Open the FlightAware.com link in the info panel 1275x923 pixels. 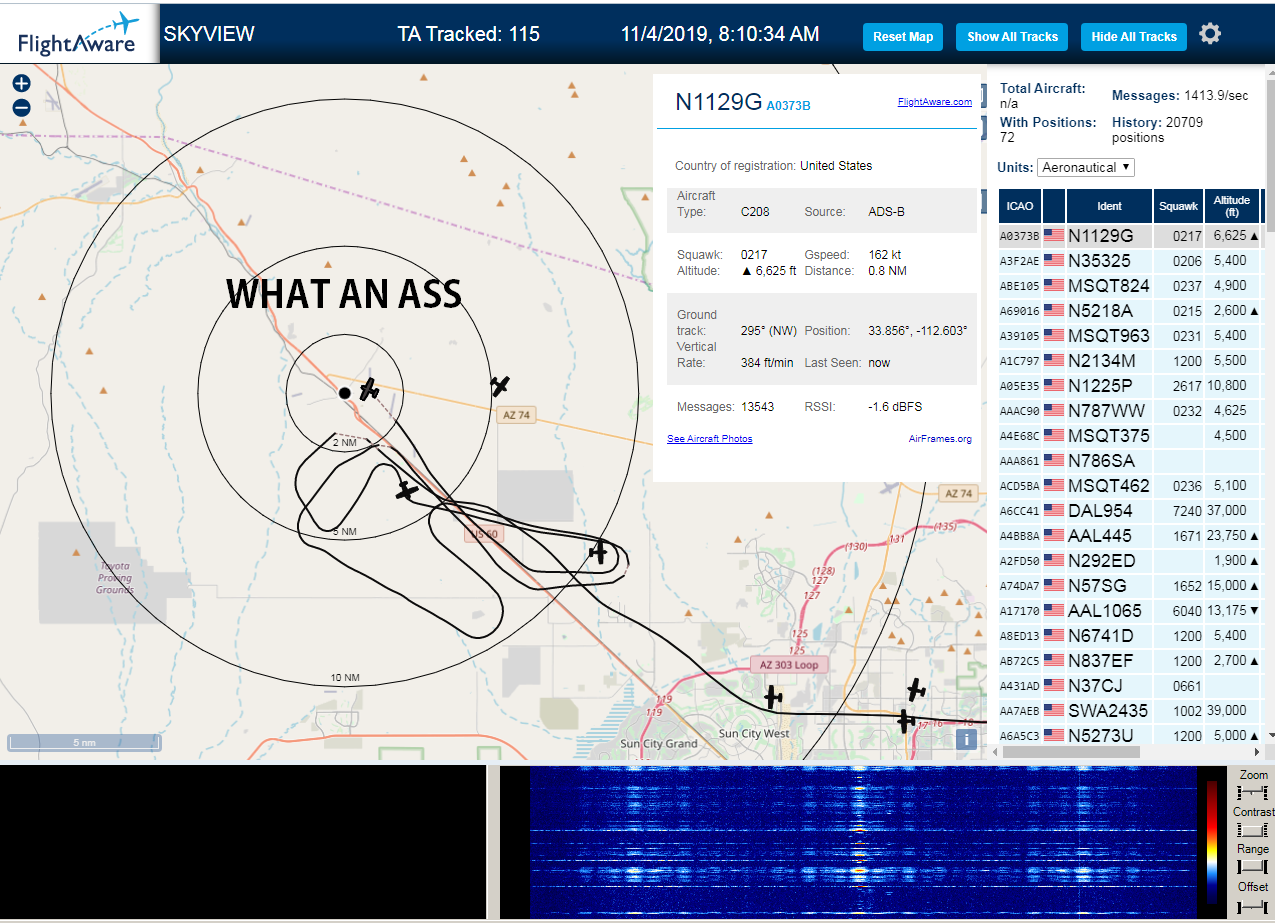pyautogui.click(x=934, y=102)
